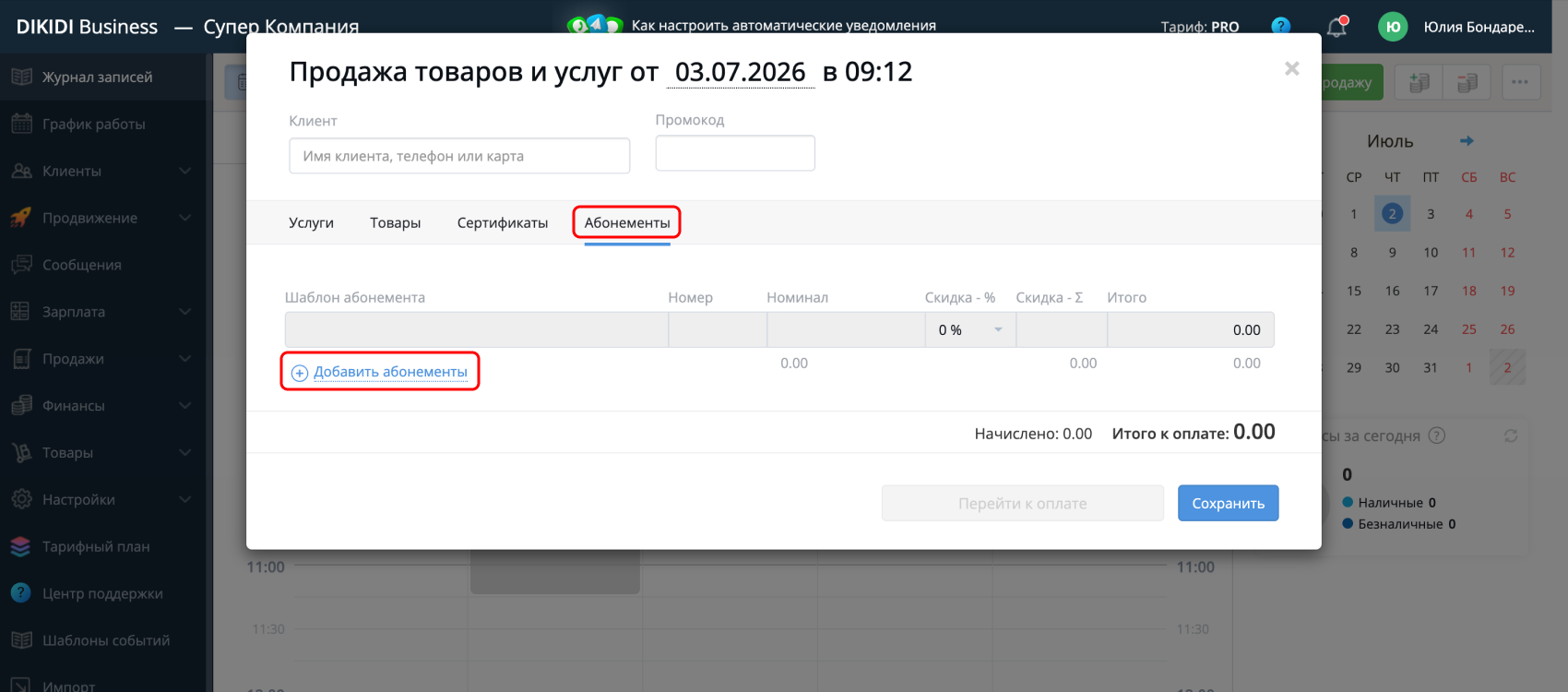This screenshot has height=692, width=1568.
Task: Click the Ю user avatar
Action: pyautogui.click(x=1393, y=27)
